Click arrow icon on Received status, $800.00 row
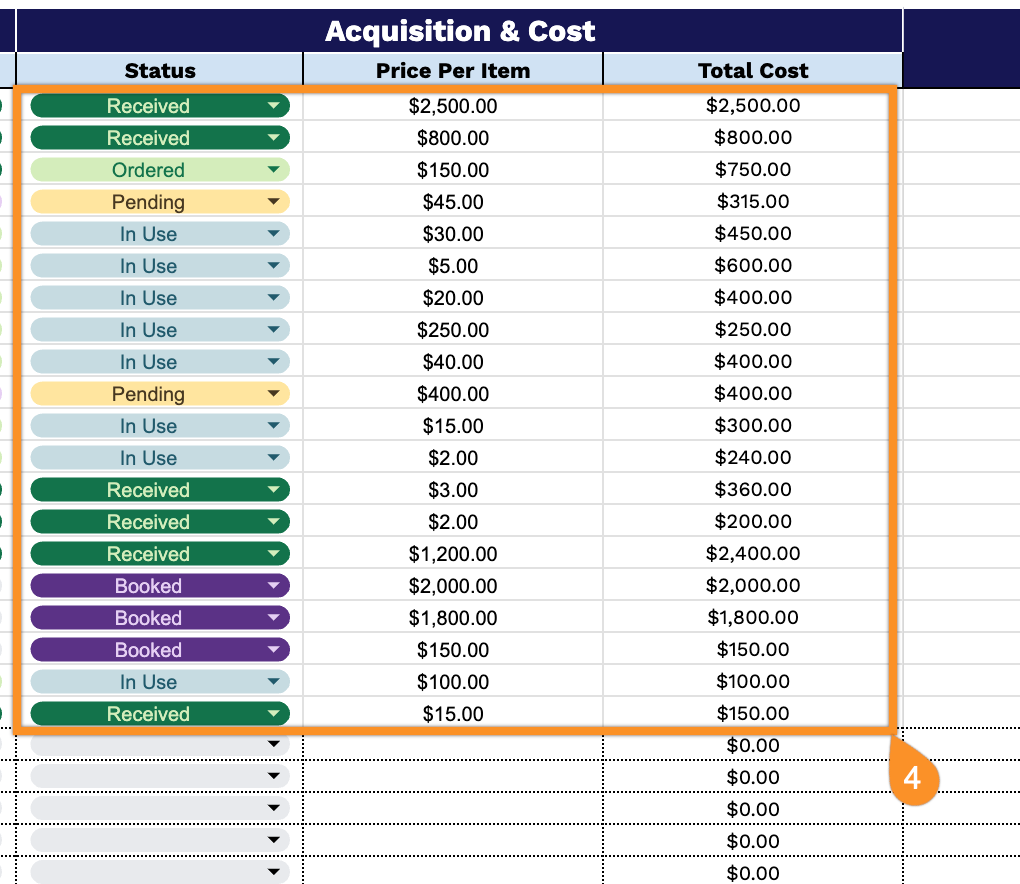 pos(274,138)
